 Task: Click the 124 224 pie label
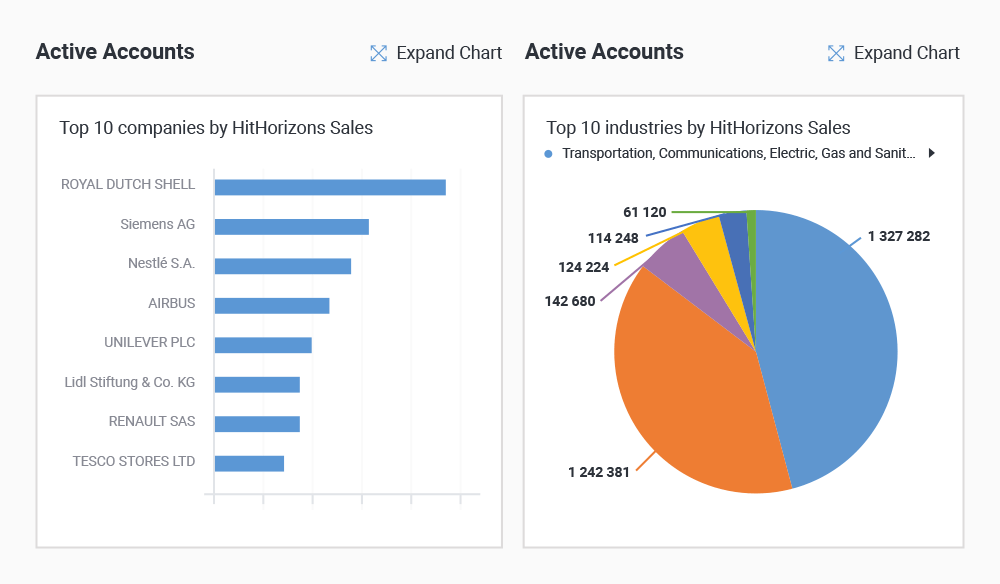[584, 268]
